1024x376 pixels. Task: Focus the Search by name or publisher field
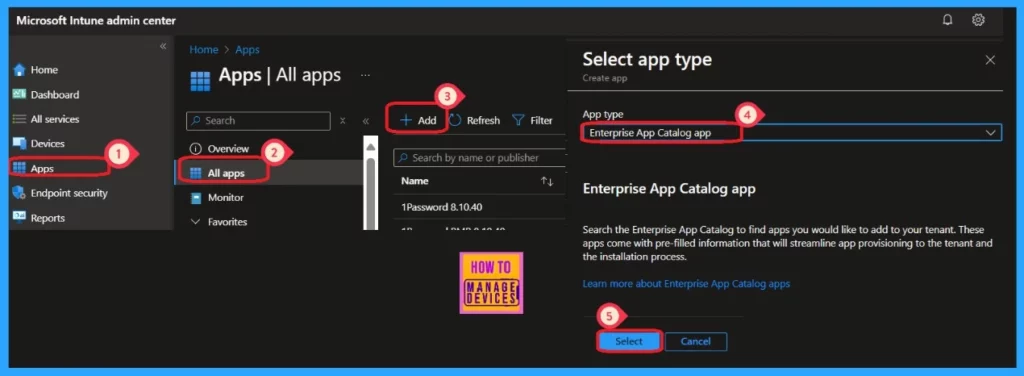pyautogui.click(x=479, y=158)
